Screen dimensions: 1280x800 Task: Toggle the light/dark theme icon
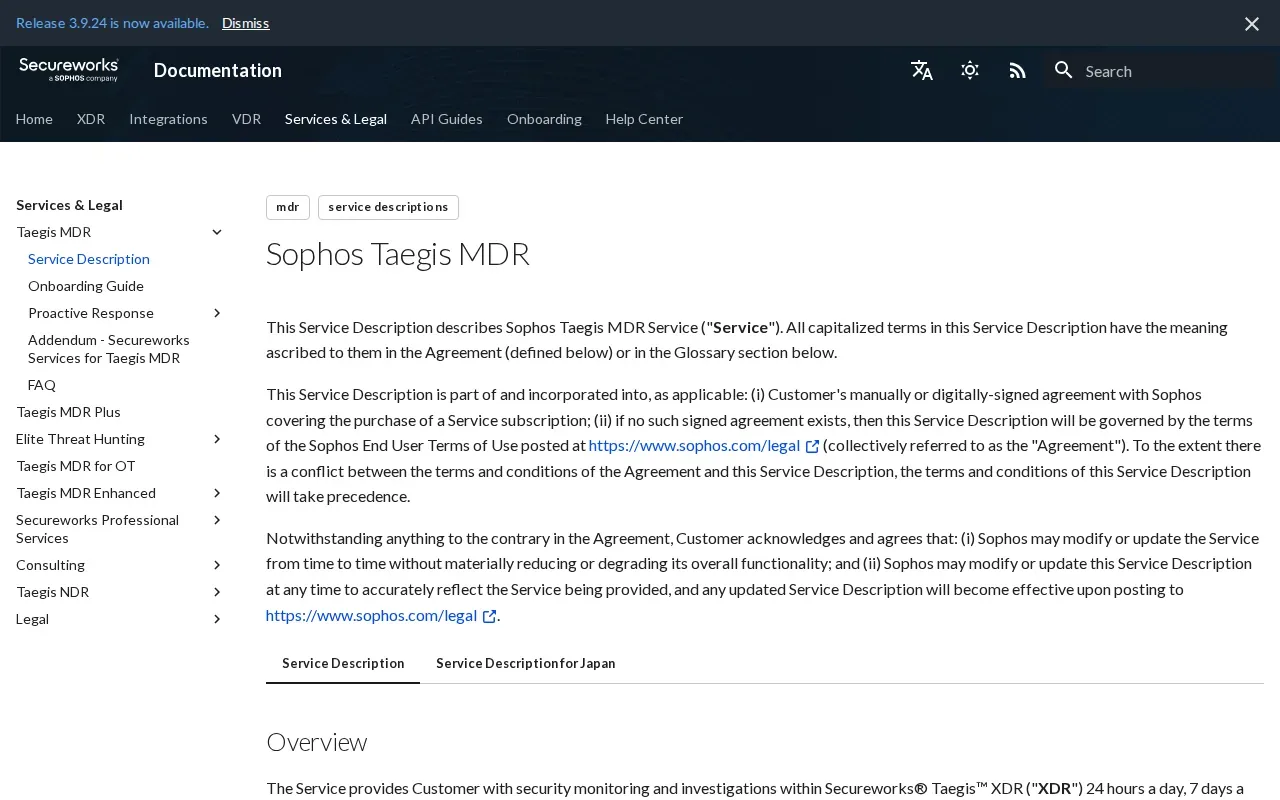(x=970, y=70)
